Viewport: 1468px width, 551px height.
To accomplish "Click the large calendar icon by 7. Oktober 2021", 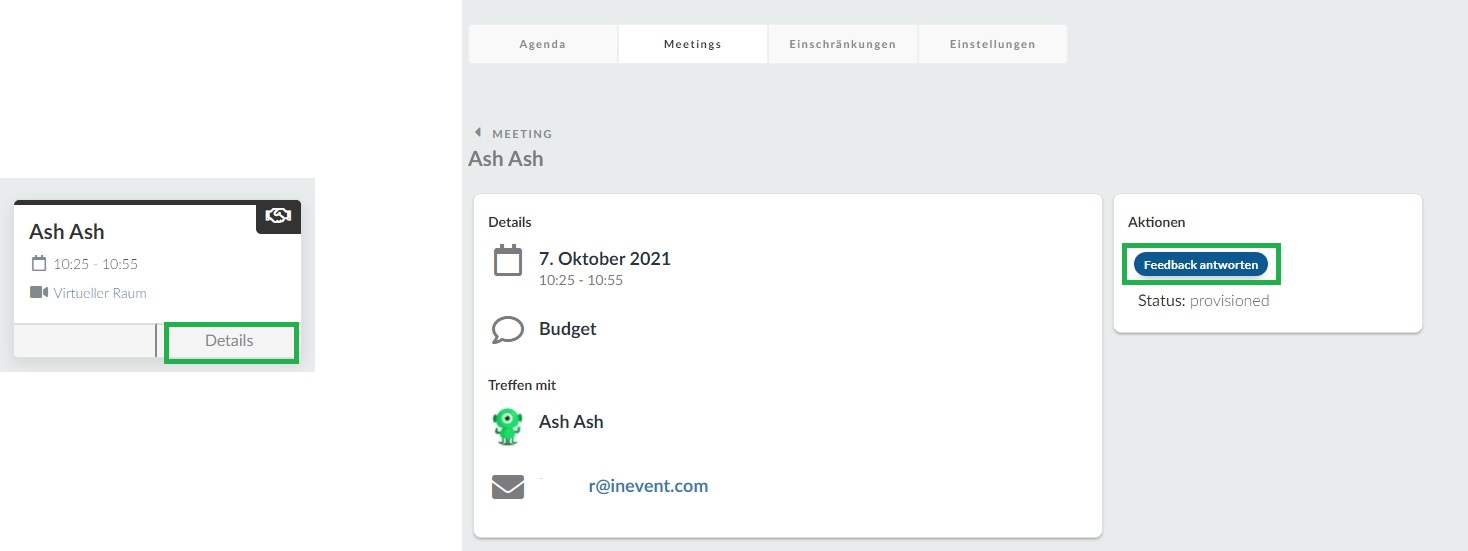I will pyautogui.click(x=508, y=261).
